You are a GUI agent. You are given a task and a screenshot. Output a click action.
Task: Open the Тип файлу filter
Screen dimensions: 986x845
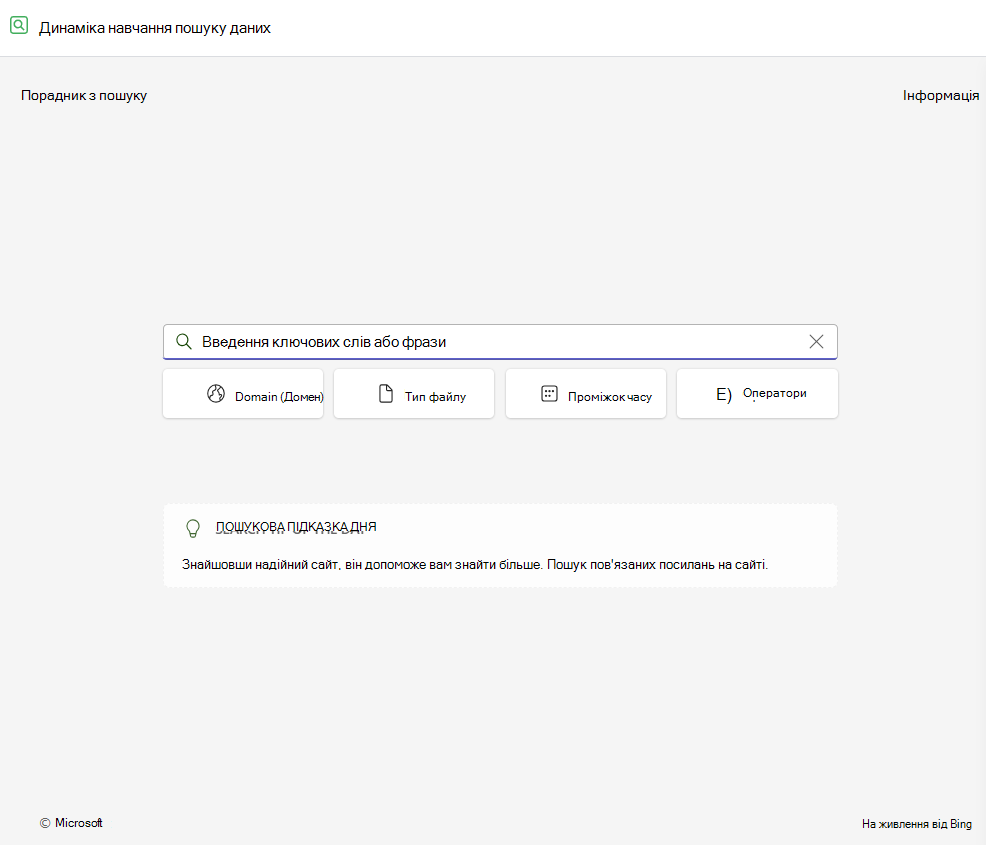414,394
